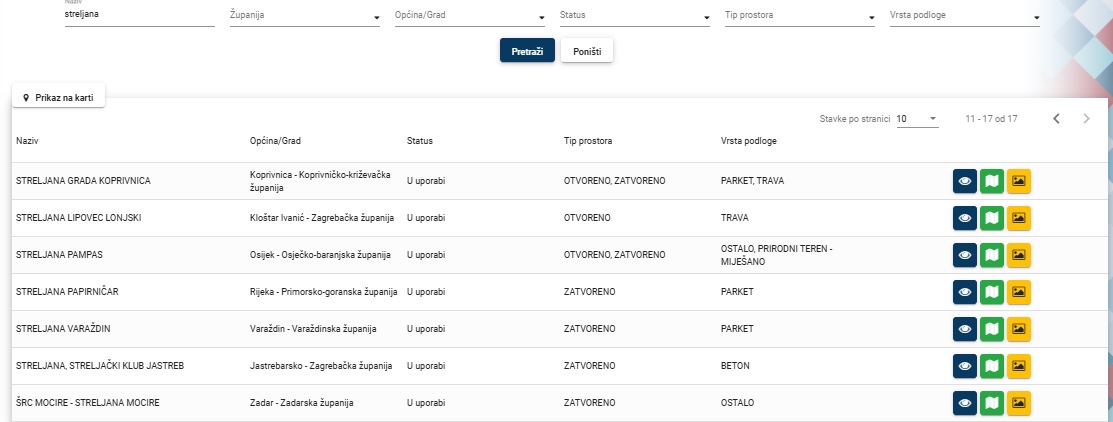Click the Naziv search text field
1113x422 pixels.
point(139,16)
